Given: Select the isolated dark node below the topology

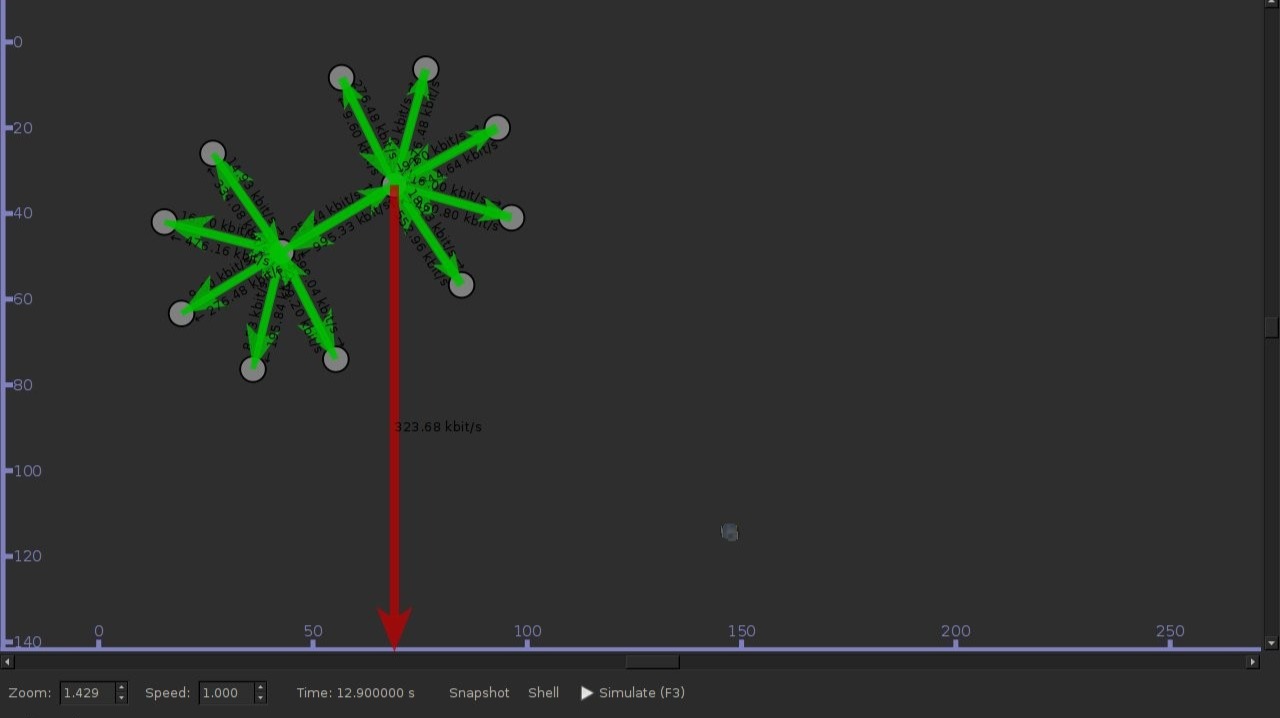Looking at the screenshot, I should [728, 532].
